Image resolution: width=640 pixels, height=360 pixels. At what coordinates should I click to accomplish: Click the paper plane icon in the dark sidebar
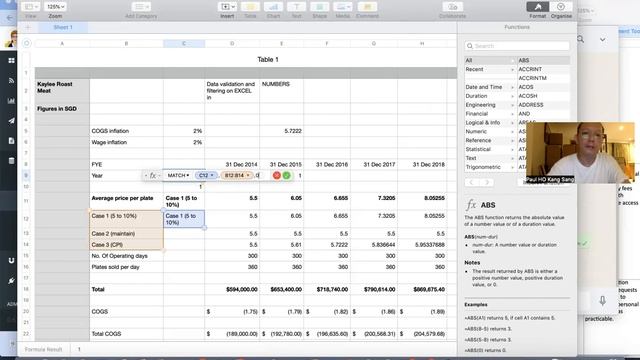[x=11, y=120]
